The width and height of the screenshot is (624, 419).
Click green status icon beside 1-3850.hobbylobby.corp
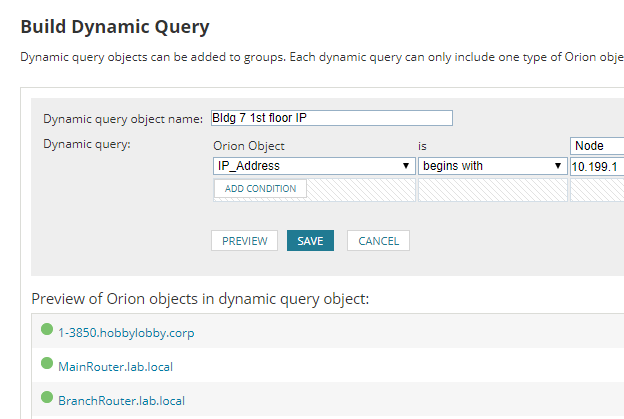[47, 330]
